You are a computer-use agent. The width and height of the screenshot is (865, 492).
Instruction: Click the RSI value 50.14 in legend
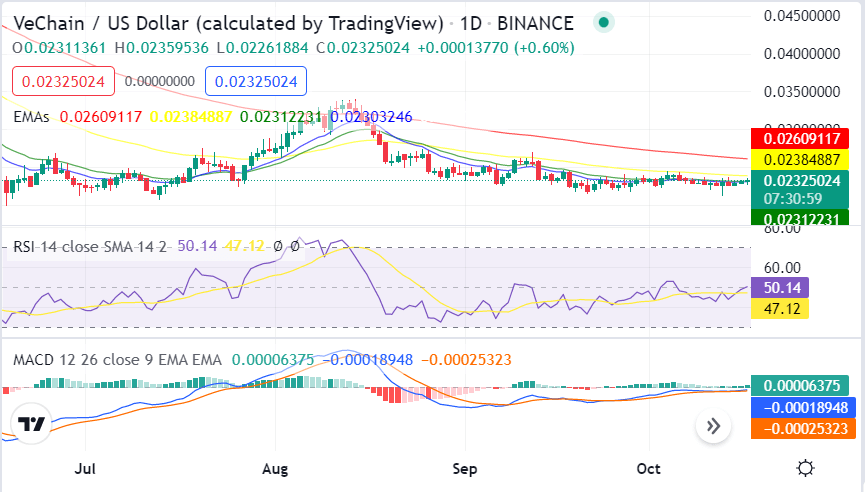[x=197, y=246]
